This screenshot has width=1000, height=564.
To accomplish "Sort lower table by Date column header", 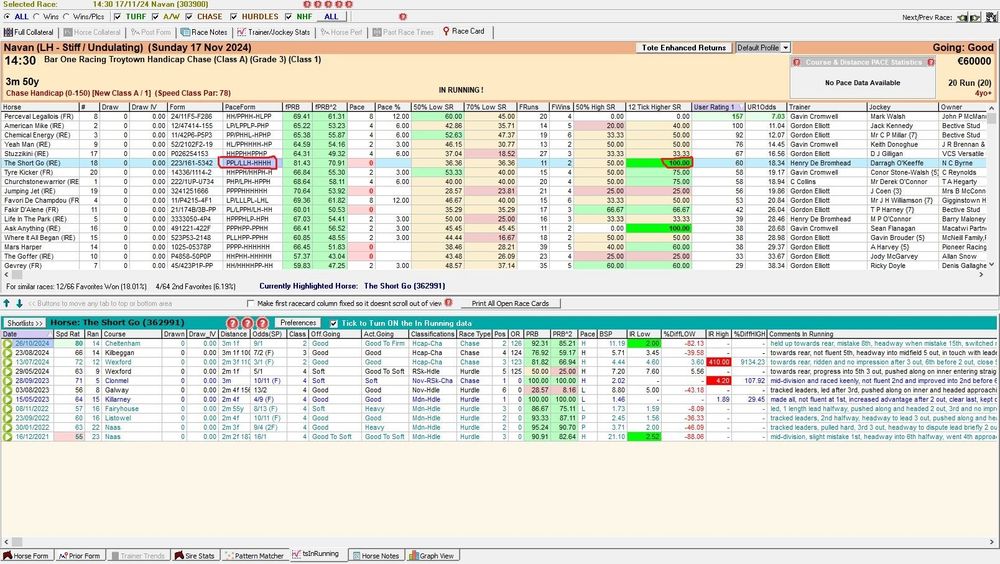I will tap(26, 334).
